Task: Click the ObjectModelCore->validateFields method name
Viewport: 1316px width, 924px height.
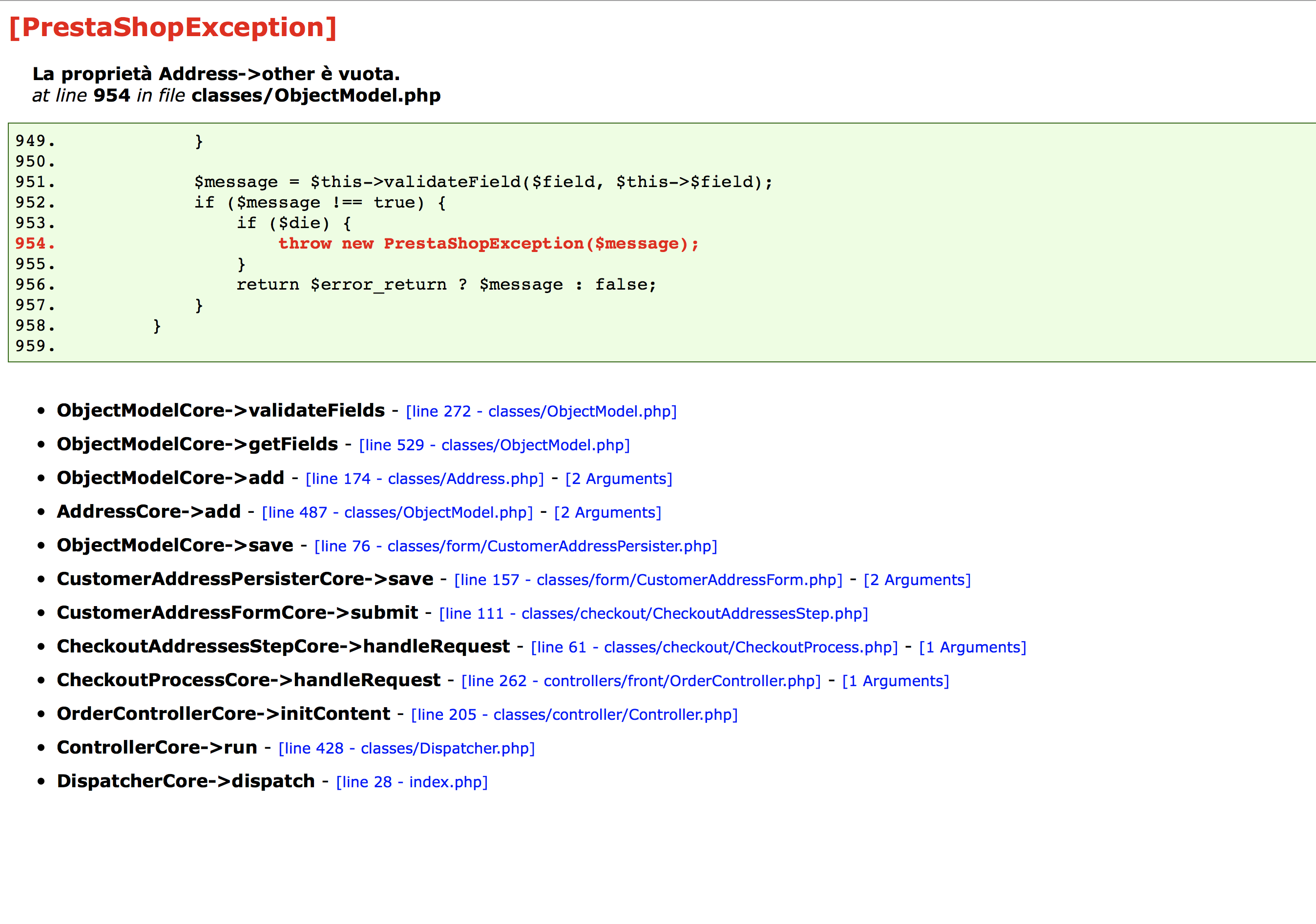Action: (x=221, y=410)
